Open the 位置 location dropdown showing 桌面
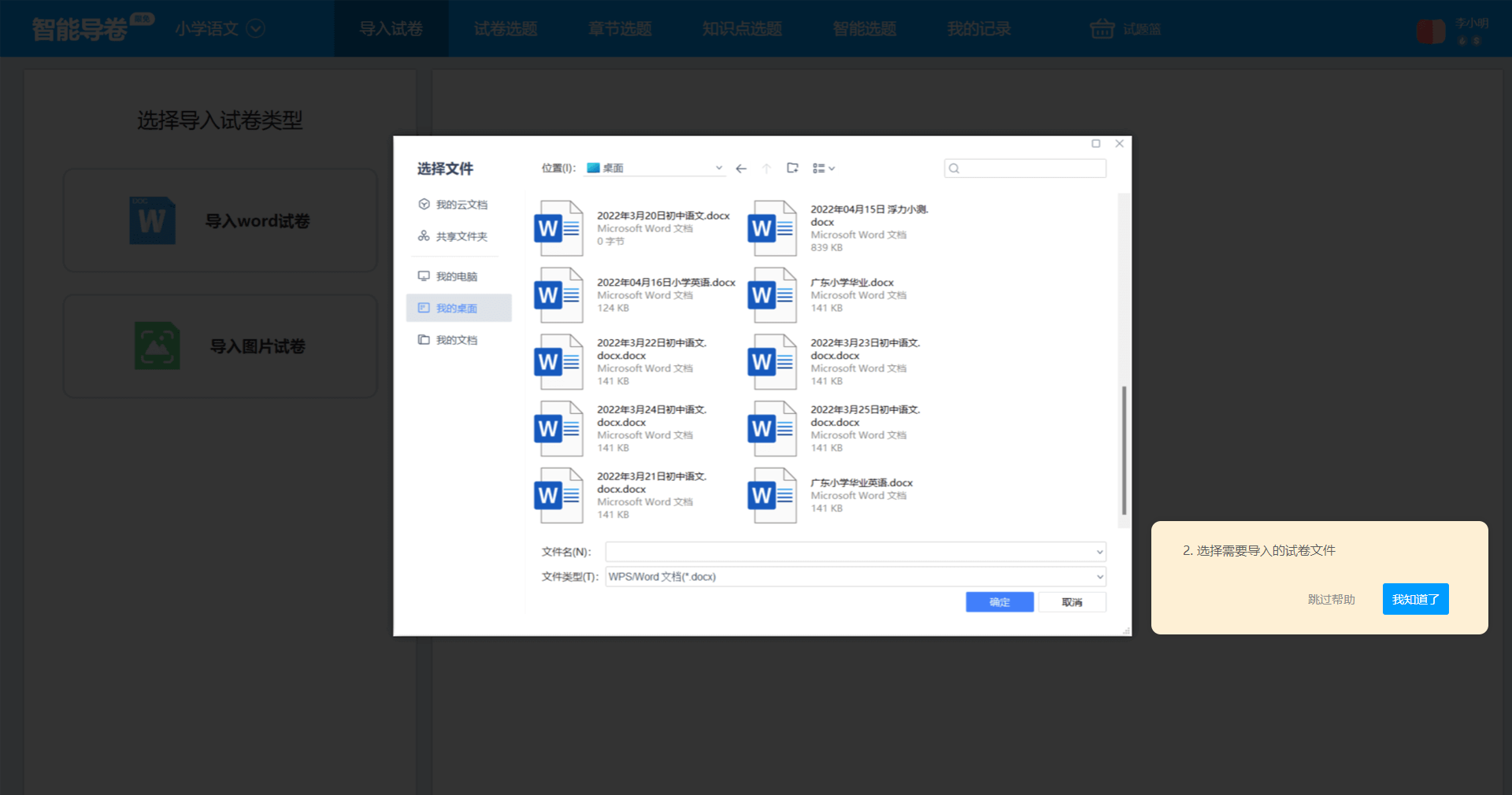Image resolution: width=1512 pixels, height=795 pixels. click(x=654, y=168)
